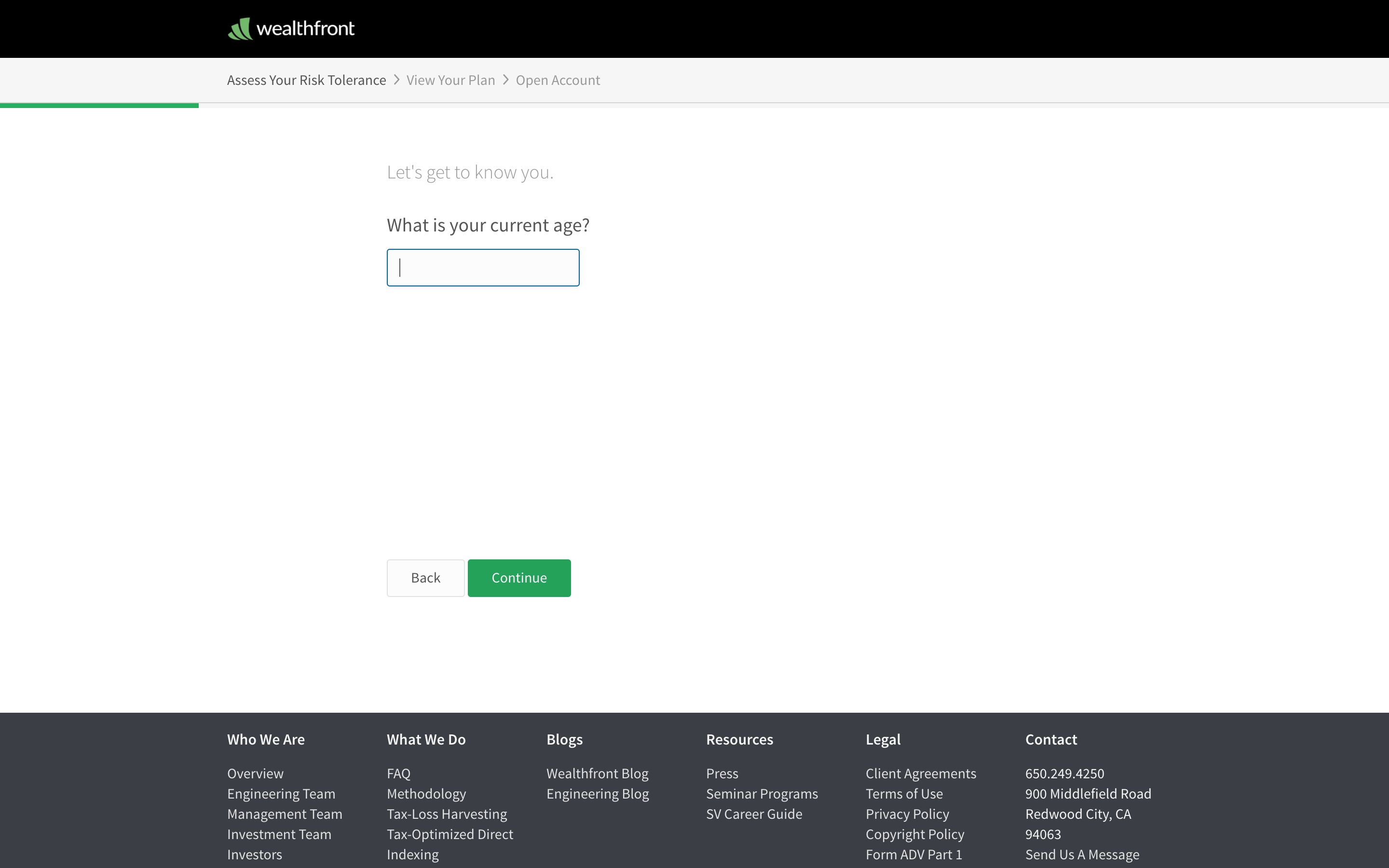Go to Open Account step
Screen dimensions: 1389x868
pos(558,81)
